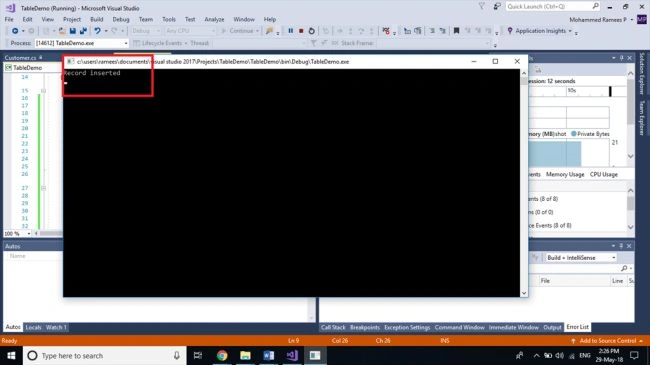Select the Customer.cs editor tab
Screen dimensions: 650x365
pos(20,58)
